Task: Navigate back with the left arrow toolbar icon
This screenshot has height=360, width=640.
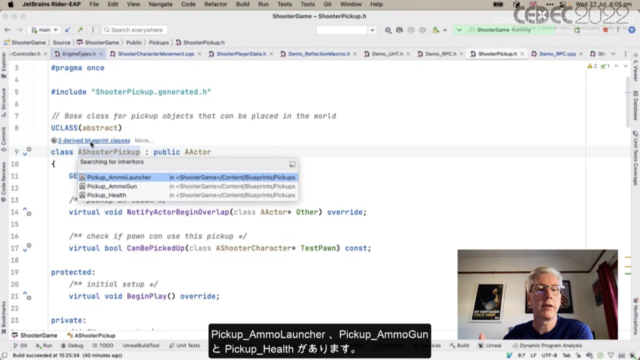Action: pyautogui.click(x=7, y=30)
